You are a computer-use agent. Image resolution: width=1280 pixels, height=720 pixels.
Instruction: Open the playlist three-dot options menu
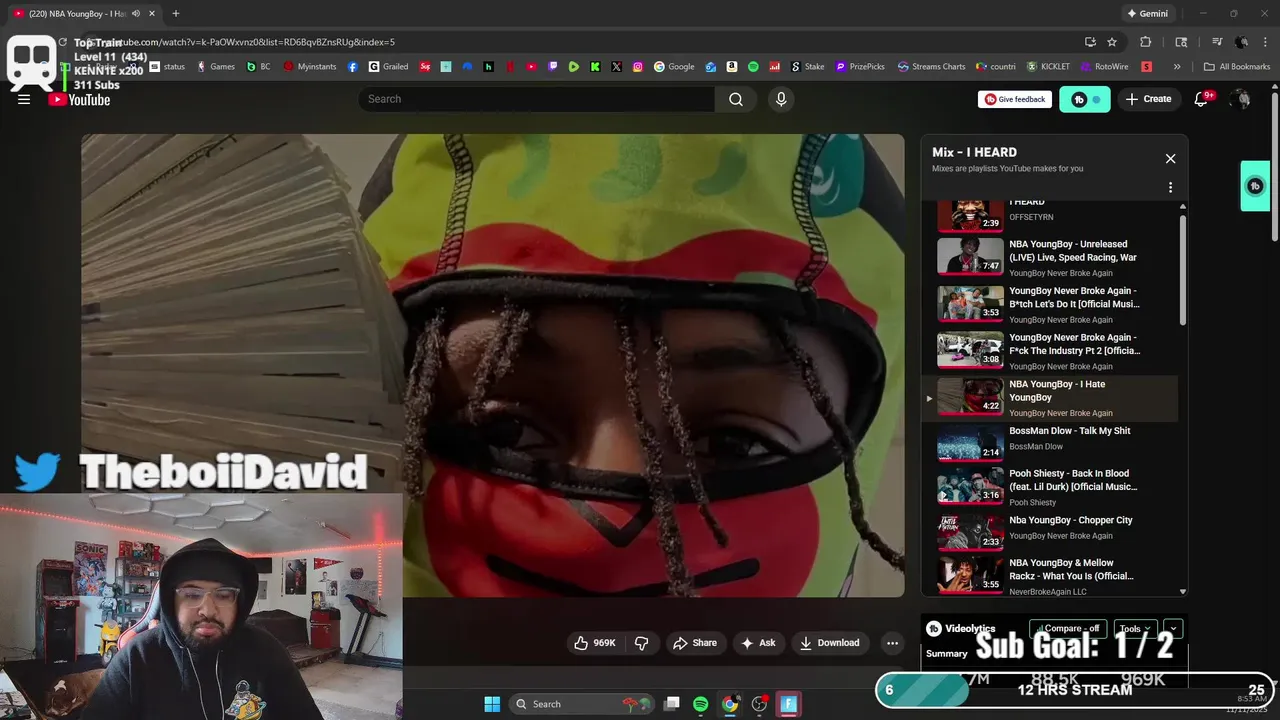(x=1170, y=187)
